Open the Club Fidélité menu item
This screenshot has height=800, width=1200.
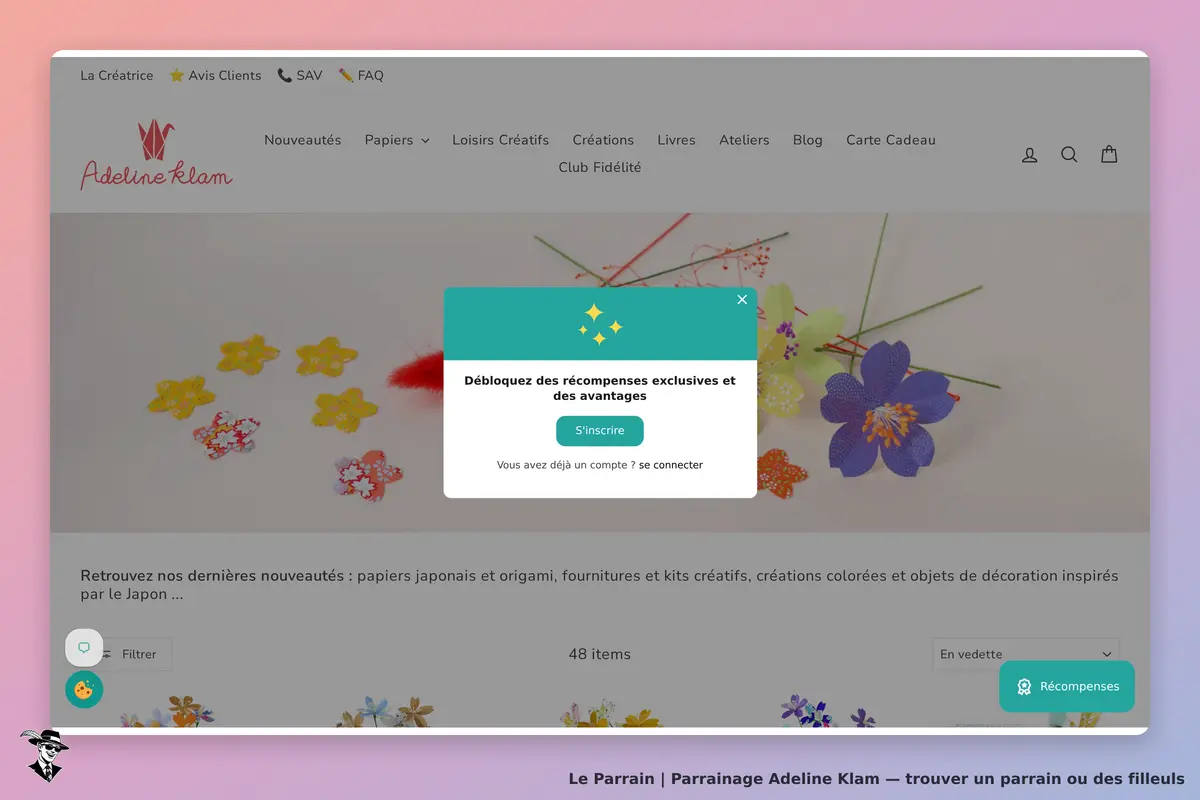click(x=600, y=167)
